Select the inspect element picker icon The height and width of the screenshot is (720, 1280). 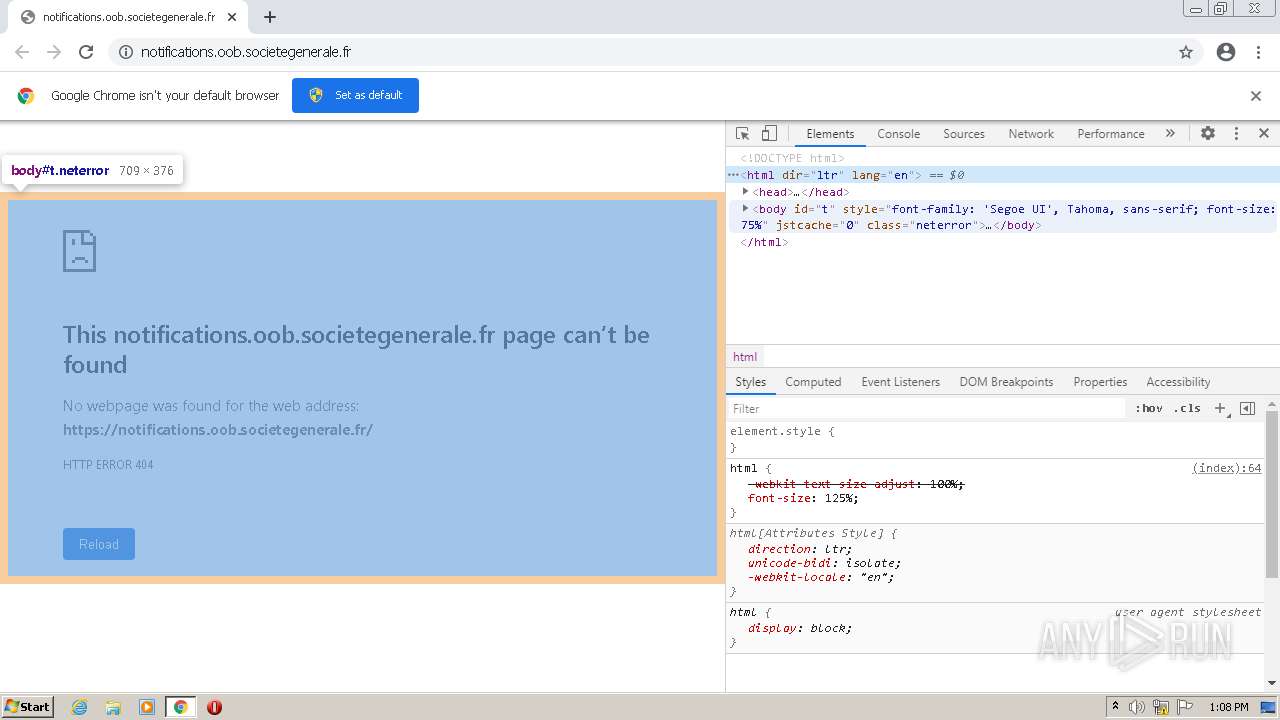pyautogui.click(x=742, y=133)
